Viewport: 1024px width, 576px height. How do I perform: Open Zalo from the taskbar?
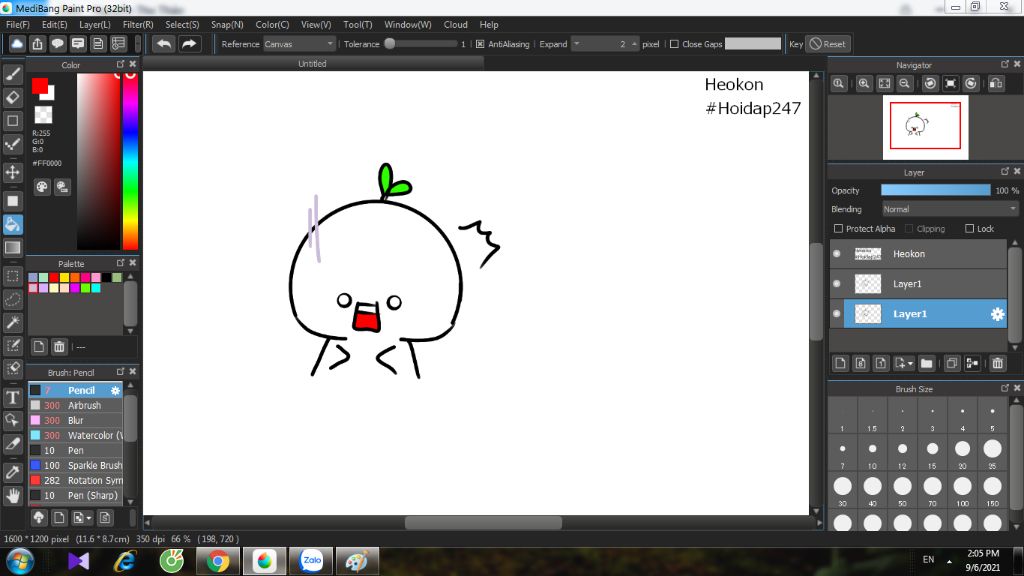click(312, 562)
